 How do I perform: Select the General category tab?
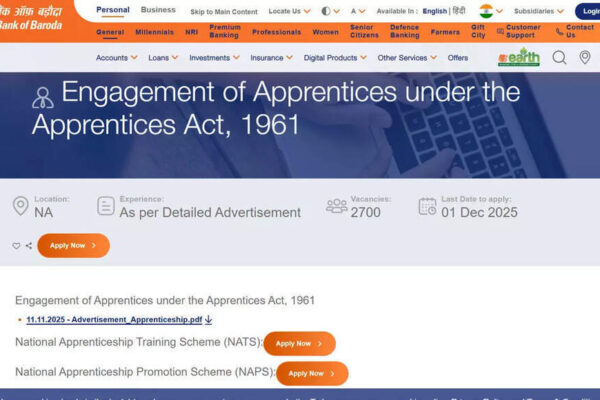click(x=110, y=32)
